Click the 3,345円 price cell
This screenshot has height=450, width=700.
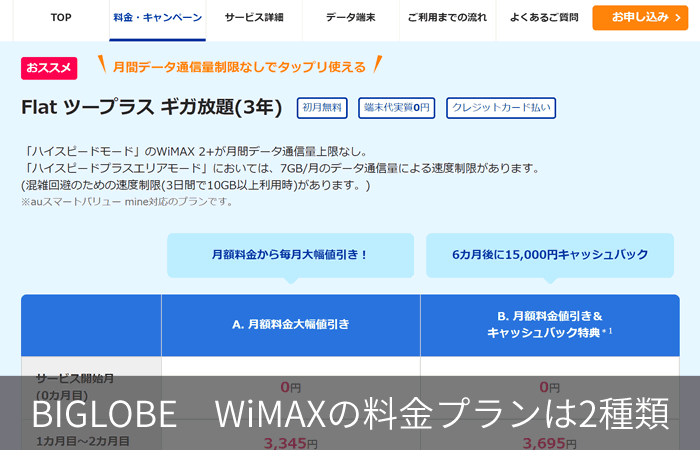pyautogui.click(x=291, y=443)
